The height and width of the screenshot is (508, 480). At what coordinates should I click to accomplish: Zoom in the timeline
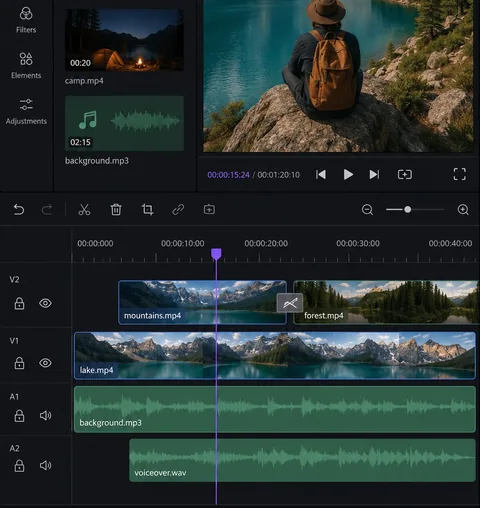[x=463, y=210]
